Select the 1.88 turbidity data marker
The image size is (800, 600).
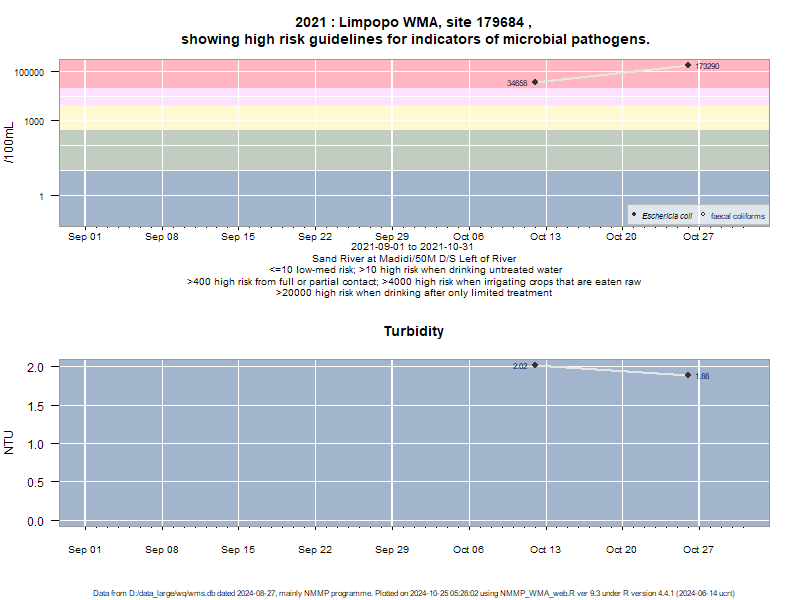click(x=688, y=375)
